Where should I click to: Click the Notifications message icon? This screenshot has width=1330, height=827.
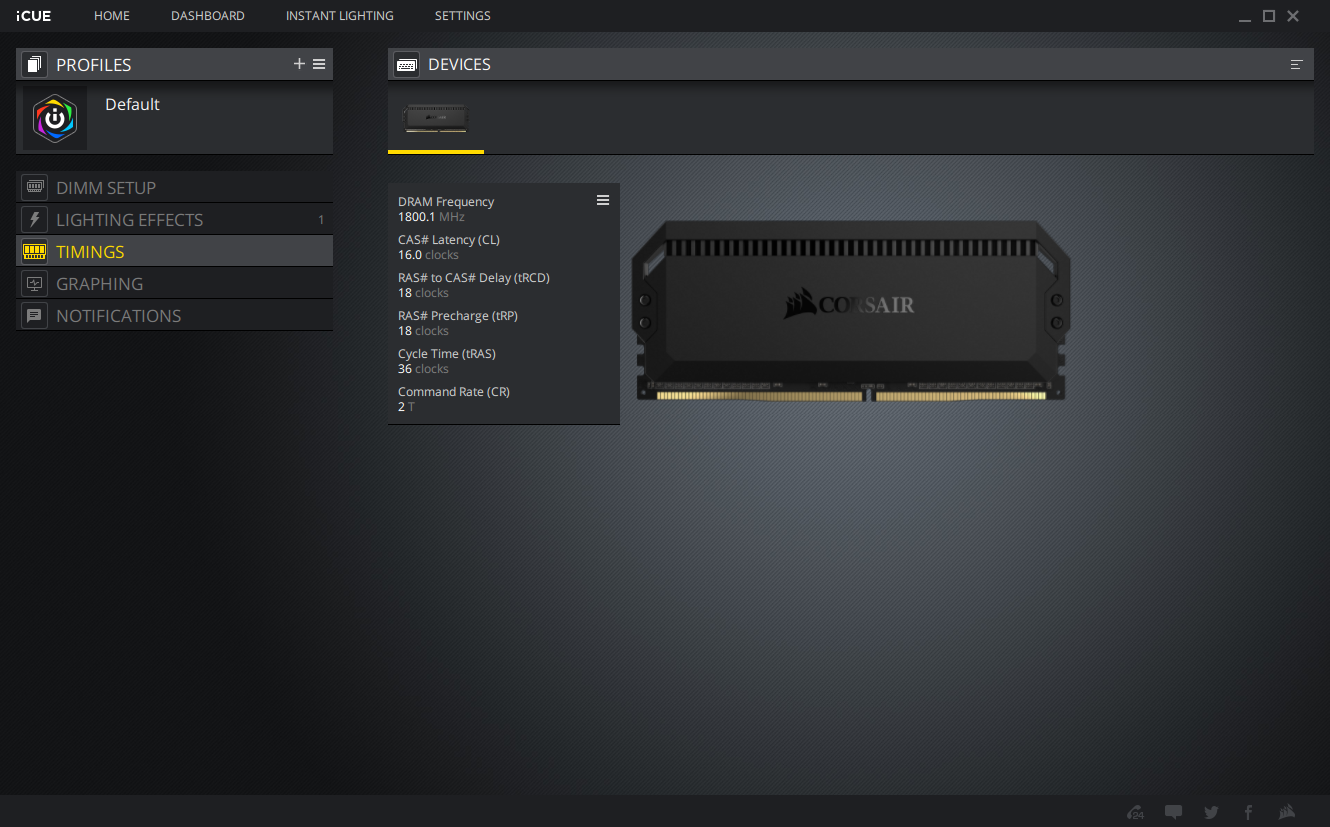point(35,315)
